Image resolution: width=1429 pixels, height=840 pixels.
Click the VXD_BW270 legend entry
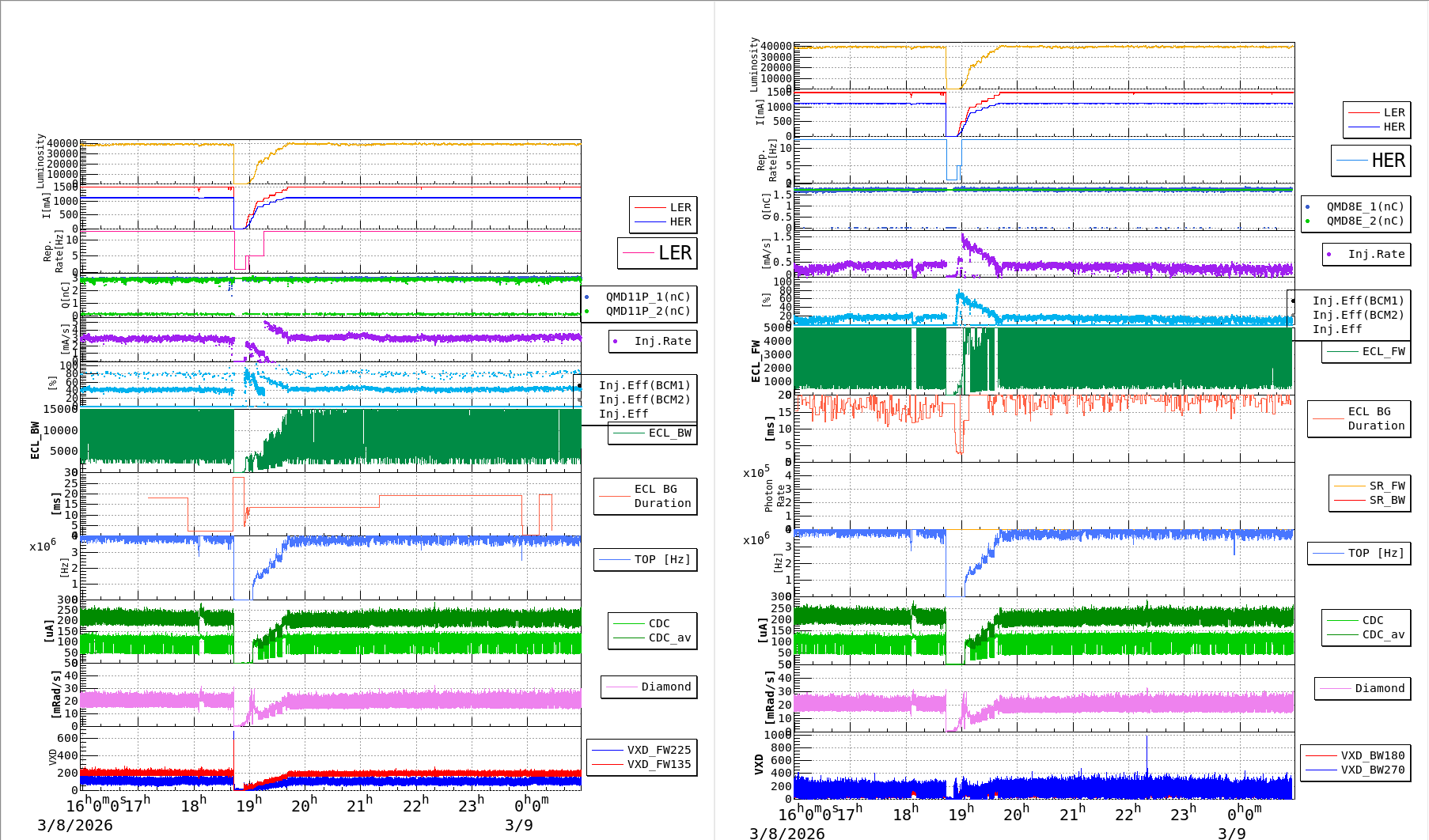[1355, 770]
